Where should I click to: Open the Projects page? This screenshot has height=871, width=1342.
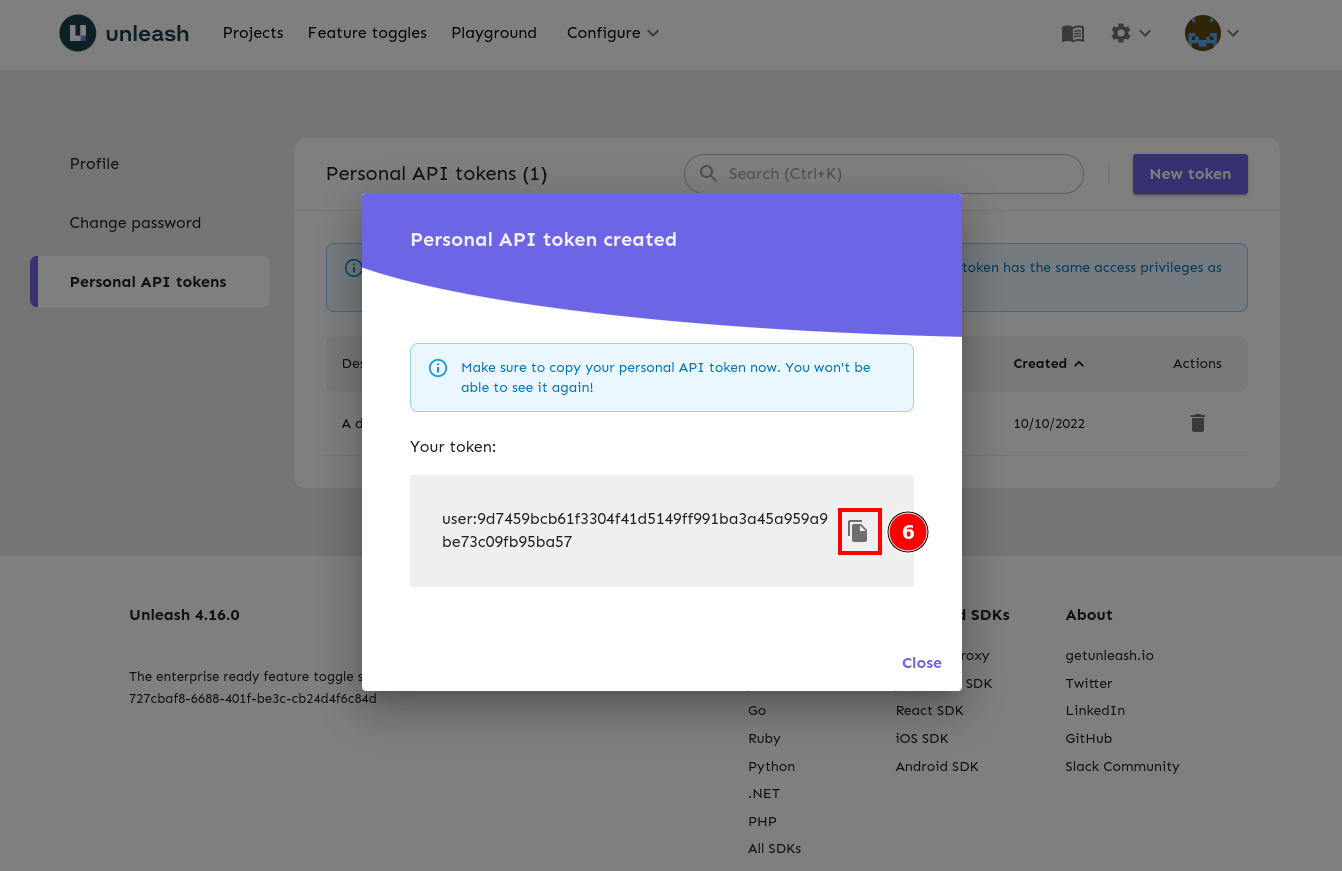click(253, 33)
